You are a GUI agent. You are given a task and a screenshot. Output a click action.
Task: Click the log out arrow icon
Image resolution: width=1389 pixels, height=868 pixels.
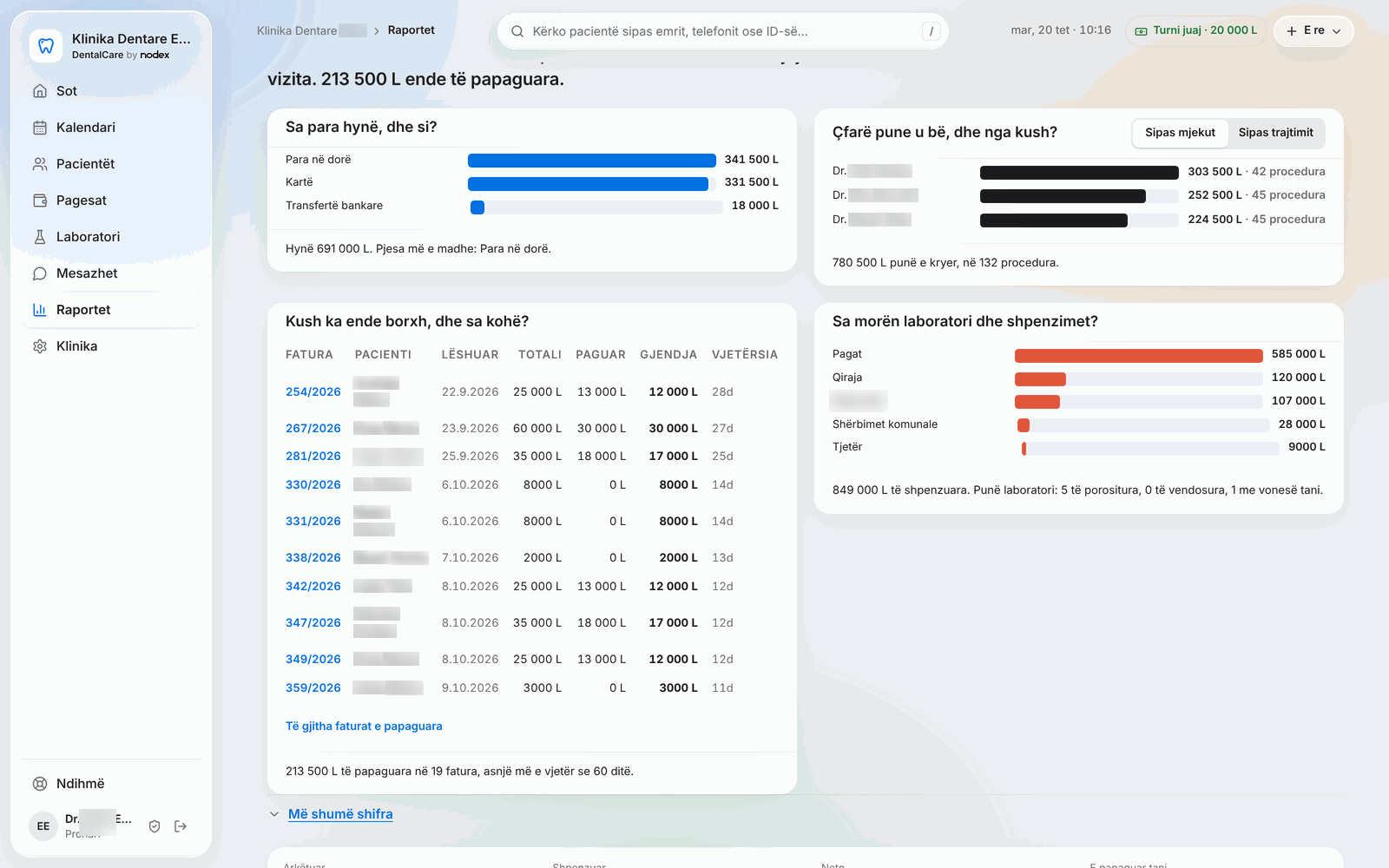(x=181, y=826)
